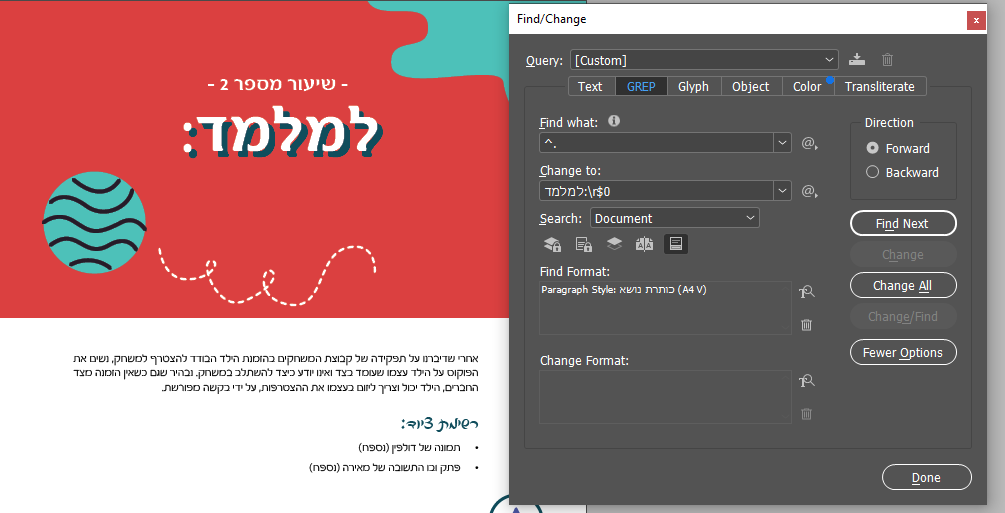Image resolution: width=1005 pixels, height=513 pixels.
Task: Specify attributes to find icon
Action: coord(806,292)
